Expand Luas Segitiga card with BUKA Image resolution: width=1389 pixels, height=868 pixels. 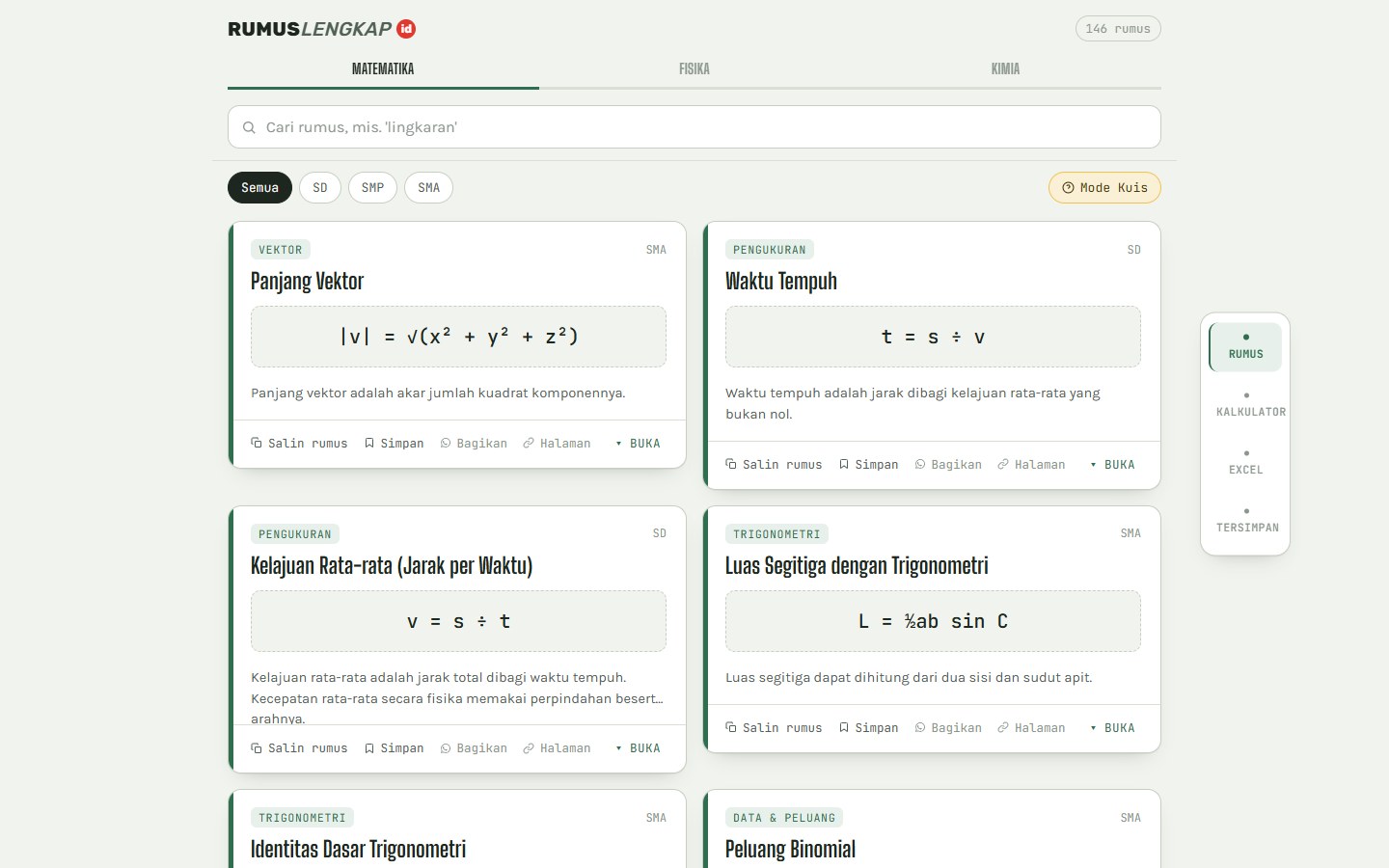coord(1112,728)
